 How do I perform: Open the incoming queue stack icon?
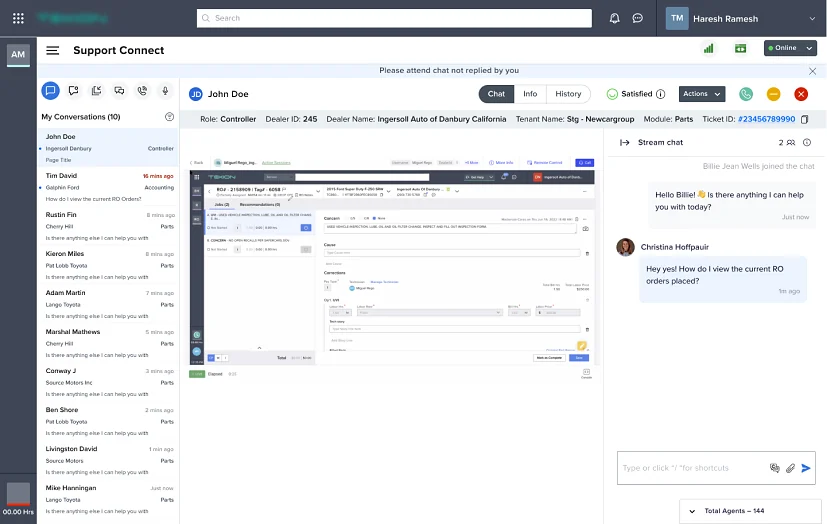point(97,91)
